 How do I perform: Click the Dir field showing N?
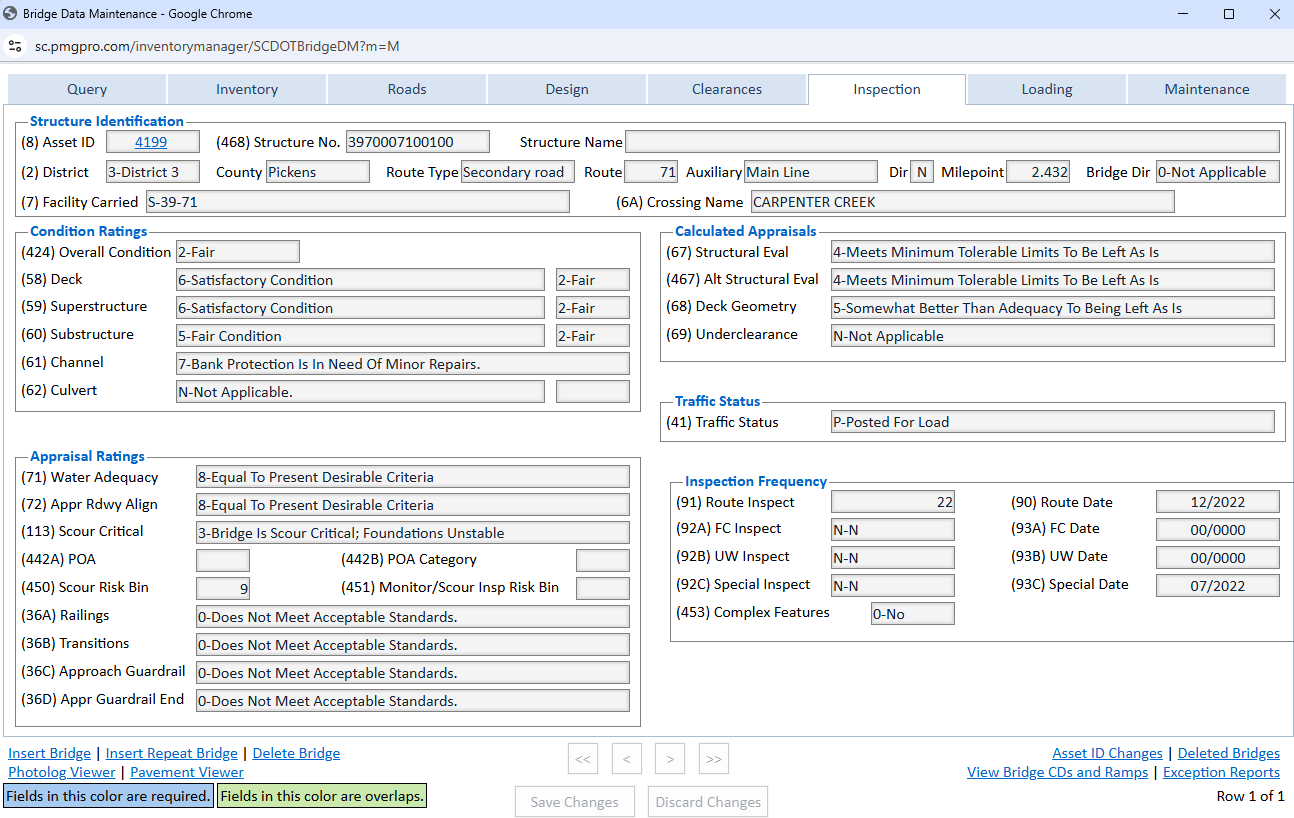coord(921,172)
